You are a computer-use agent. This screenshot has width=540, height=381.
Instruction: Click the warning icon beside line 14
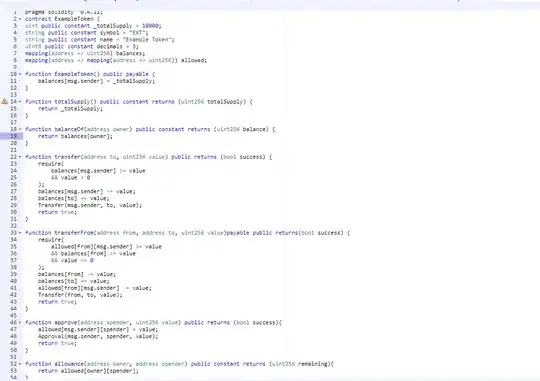(4, 101)
